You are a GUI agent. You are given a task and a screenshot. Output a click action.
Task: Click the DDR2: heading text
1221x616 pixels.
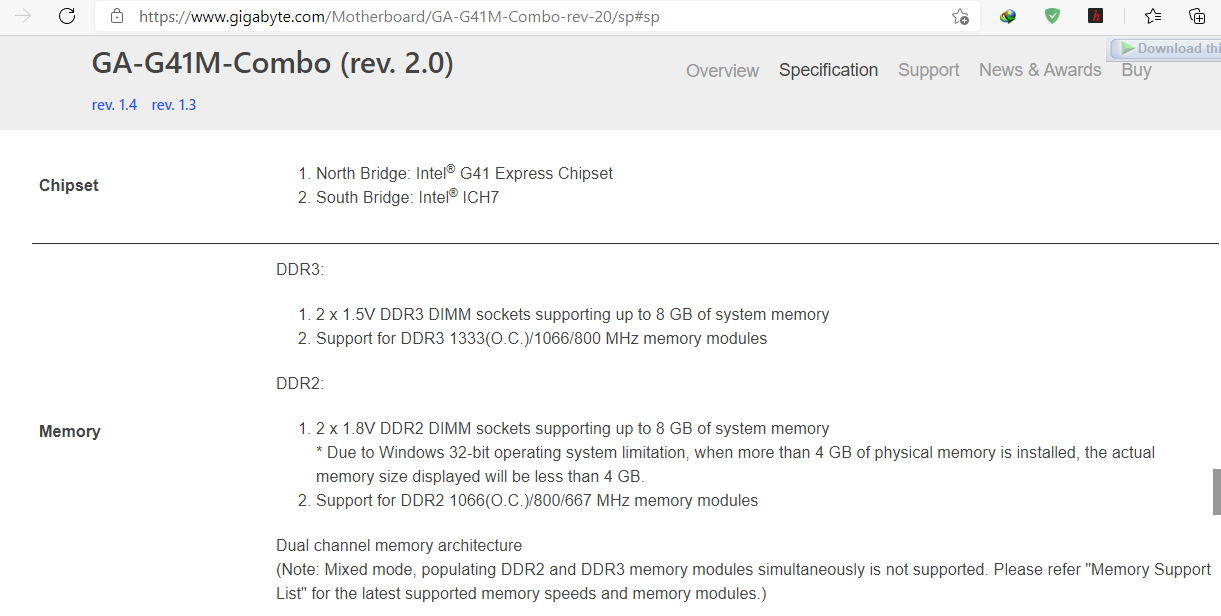point(300,384)
